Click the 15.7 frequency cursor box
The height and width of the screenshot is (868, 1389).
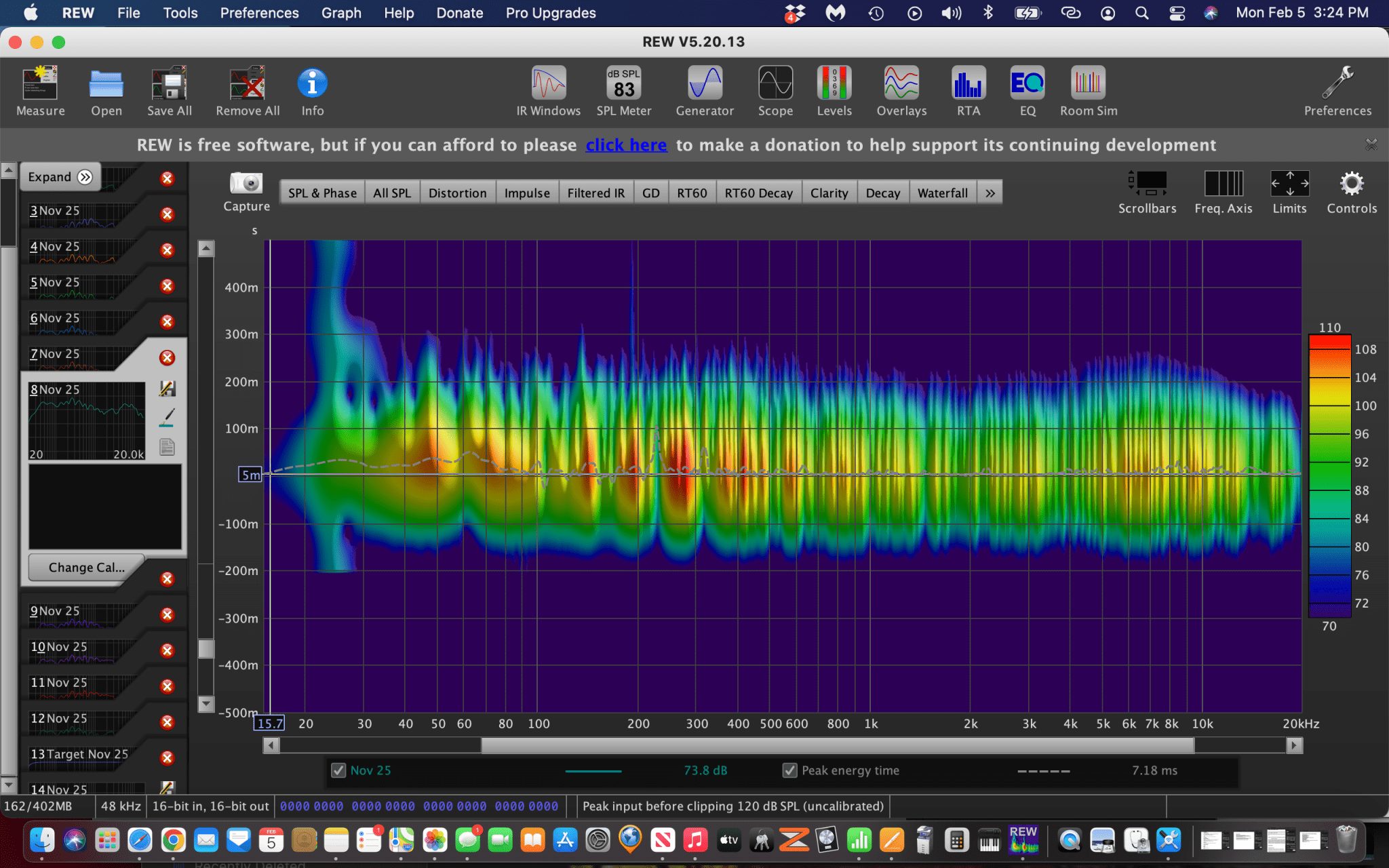tap(269, 724)
